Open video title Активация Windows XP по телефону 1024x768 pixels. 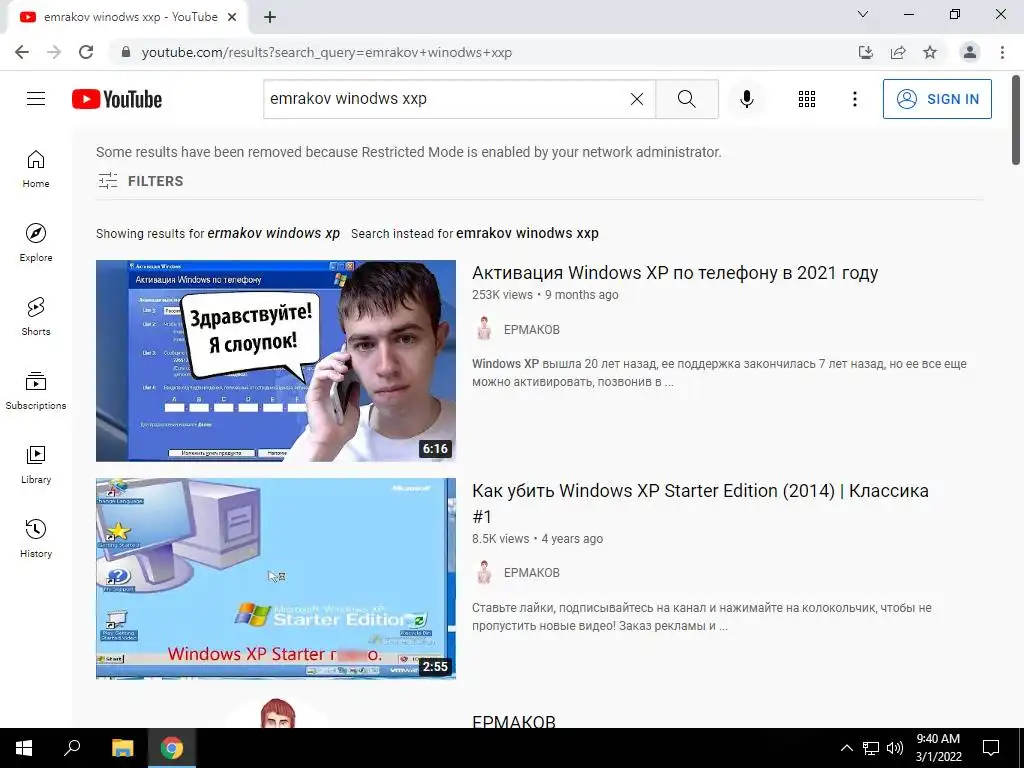pyautogui.click(x=675, y=272)
